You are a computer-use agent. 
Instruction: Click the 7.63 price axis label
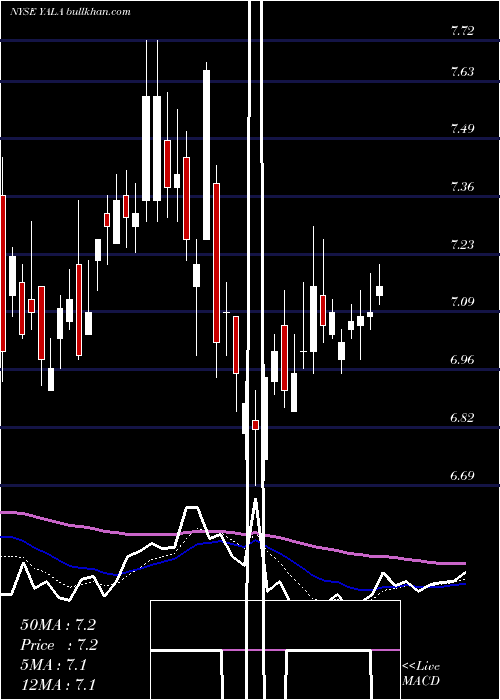pos(462,71)
